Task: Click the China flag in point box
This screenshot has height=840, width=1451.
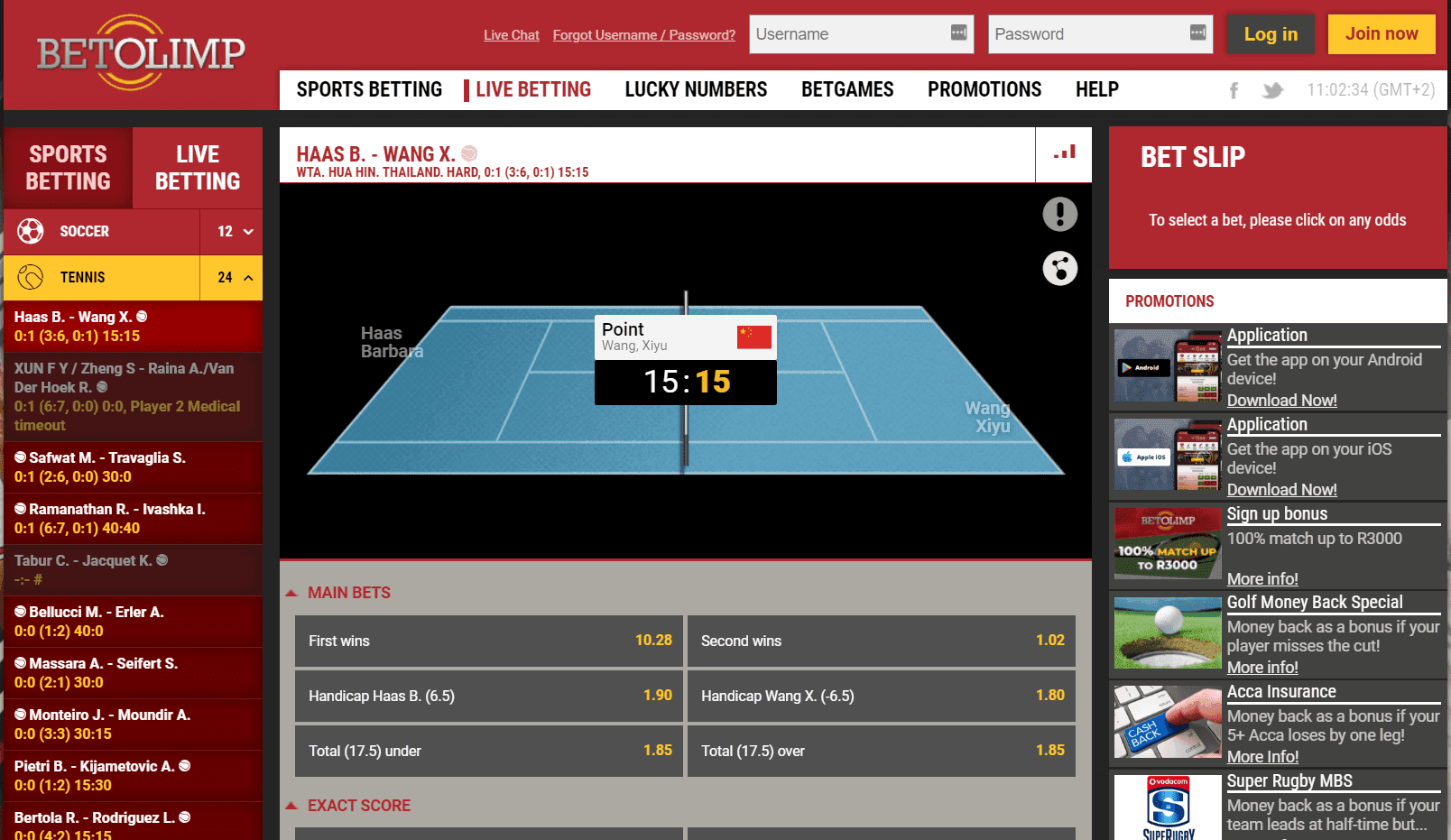Action: point(754,337)
